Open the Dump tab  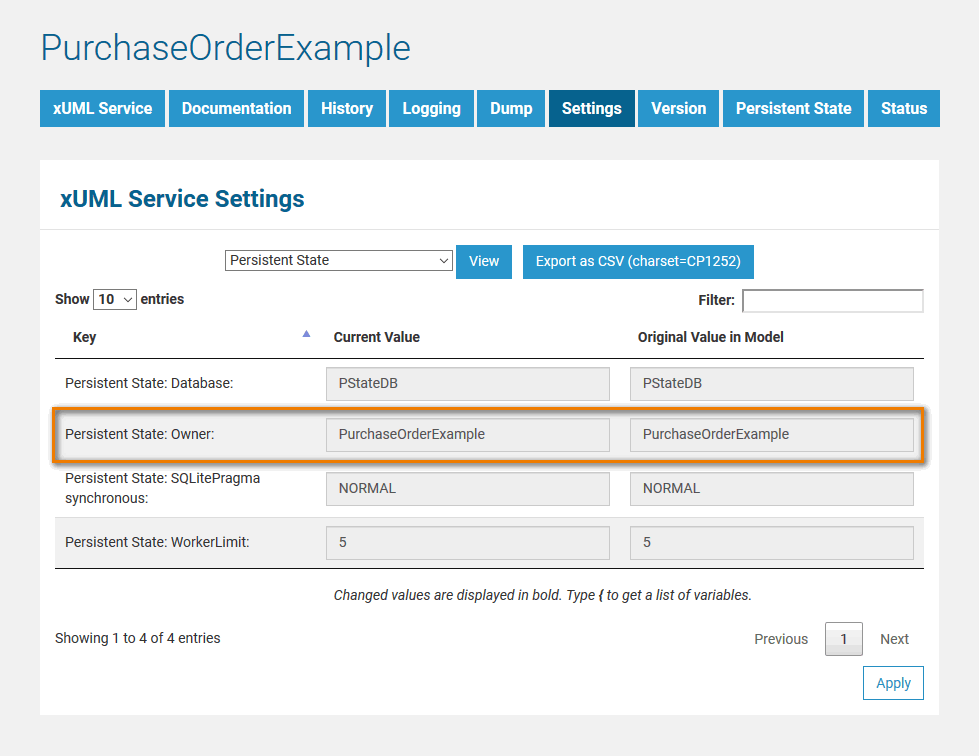pos(510,108)
